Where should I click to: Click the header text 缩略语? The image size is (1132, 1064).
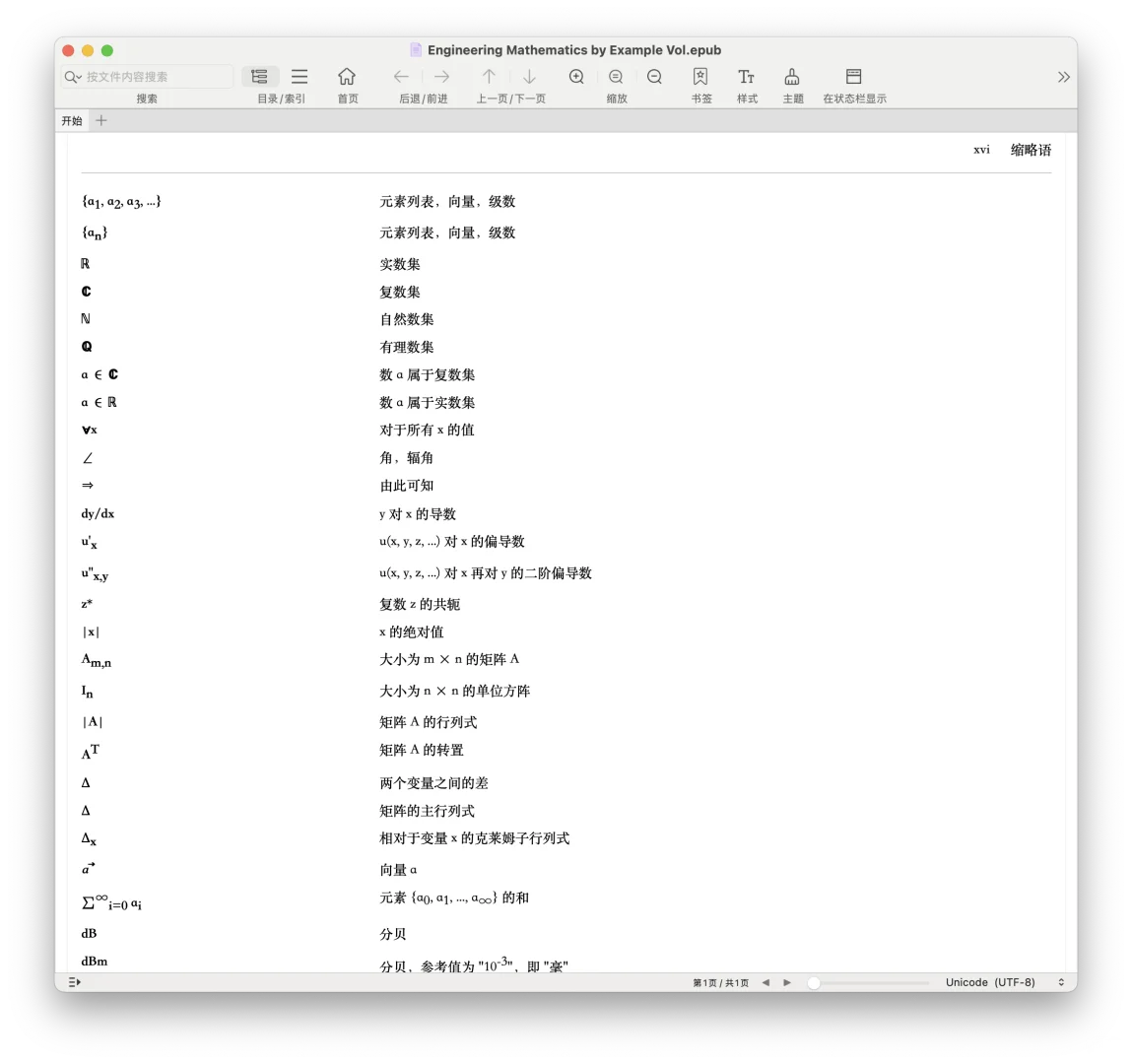click(1031, 150)
